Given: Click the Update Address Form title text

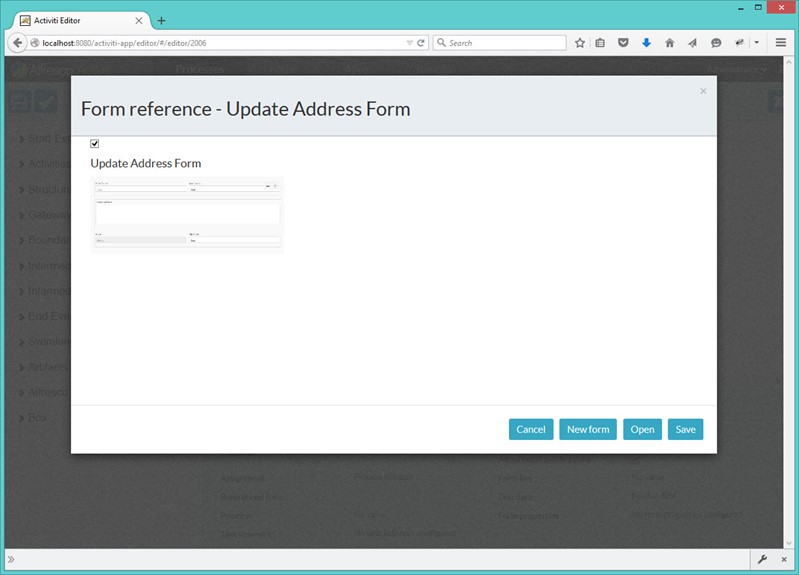Looking at the screenshot, I should (x=146, y=163).
